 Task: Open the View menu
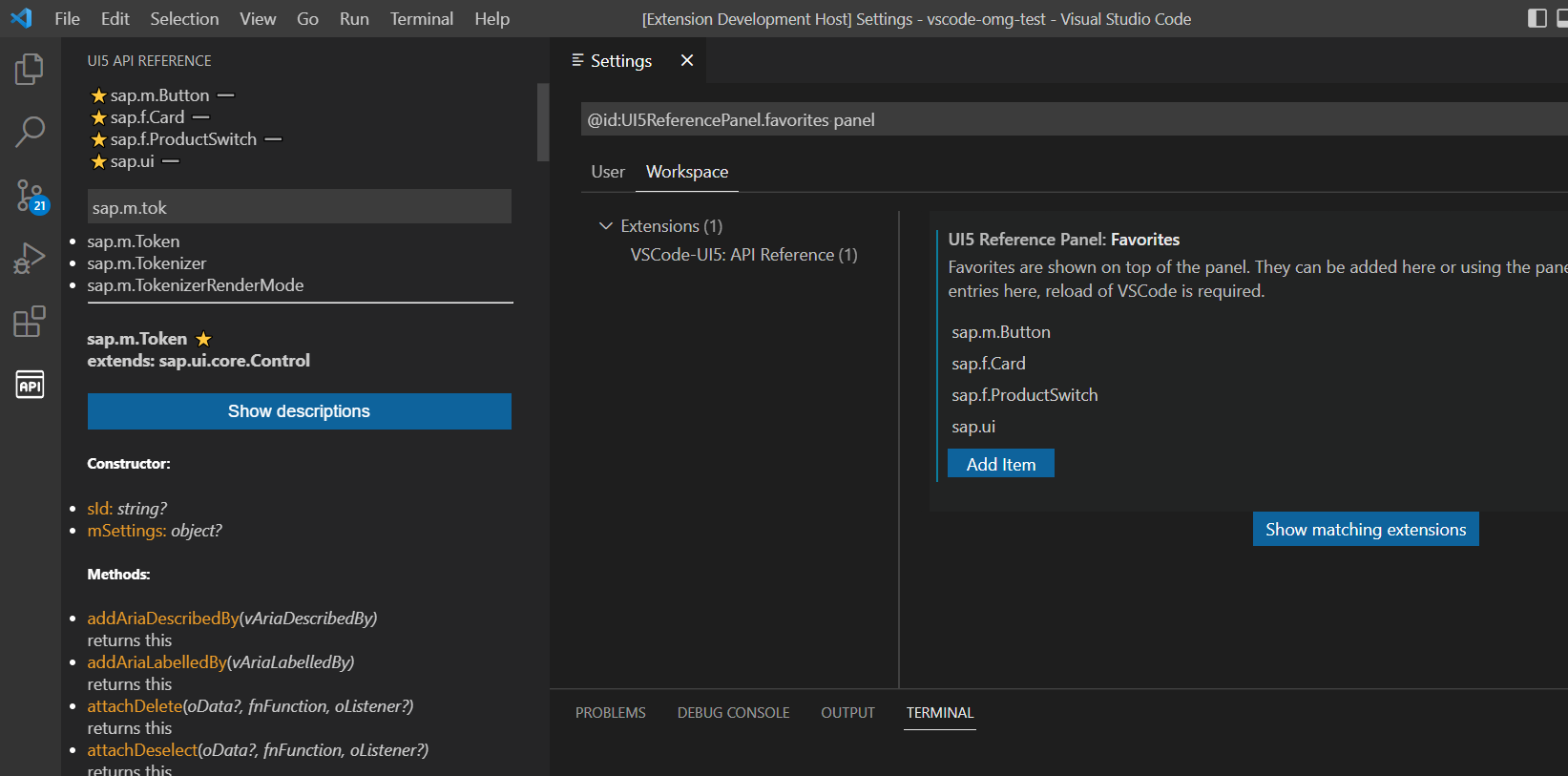(258, 19)
